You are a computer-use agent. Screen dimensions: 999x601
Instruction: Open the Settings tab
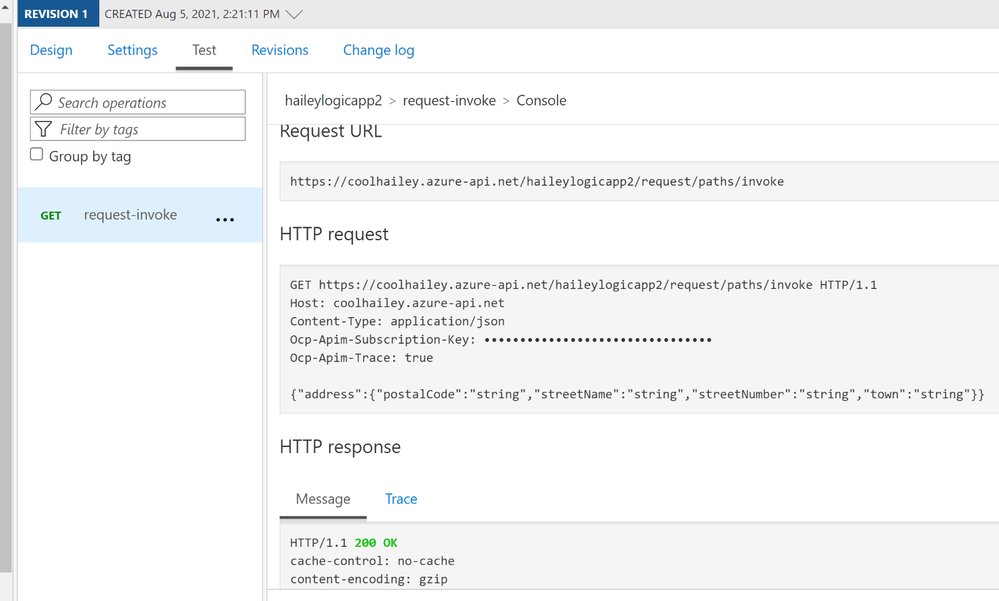tap(132, 50)
